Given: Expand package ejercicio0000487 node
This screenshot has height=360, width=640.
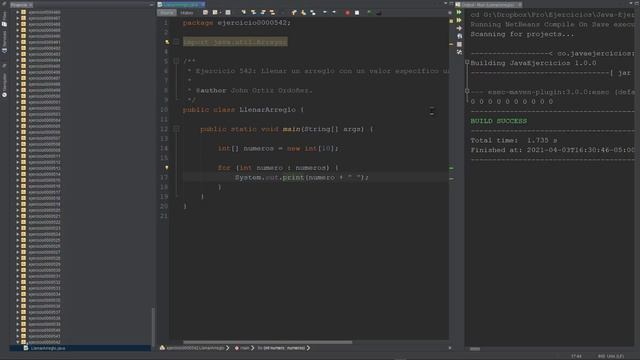Looking at the screenshot, I should point(18,18).
